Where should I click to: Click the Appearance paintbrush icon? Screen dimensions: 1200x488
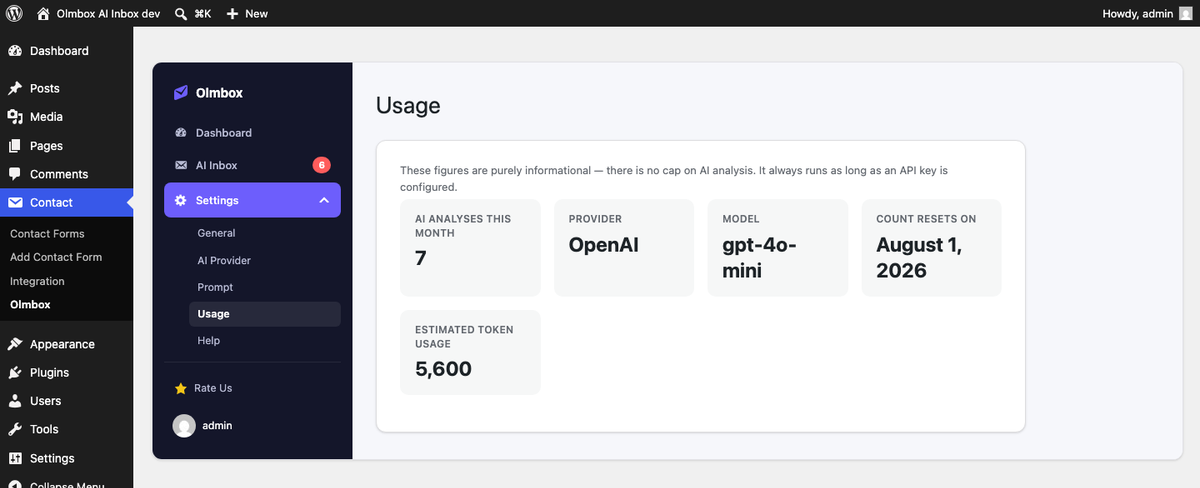(x=15, y=344)
